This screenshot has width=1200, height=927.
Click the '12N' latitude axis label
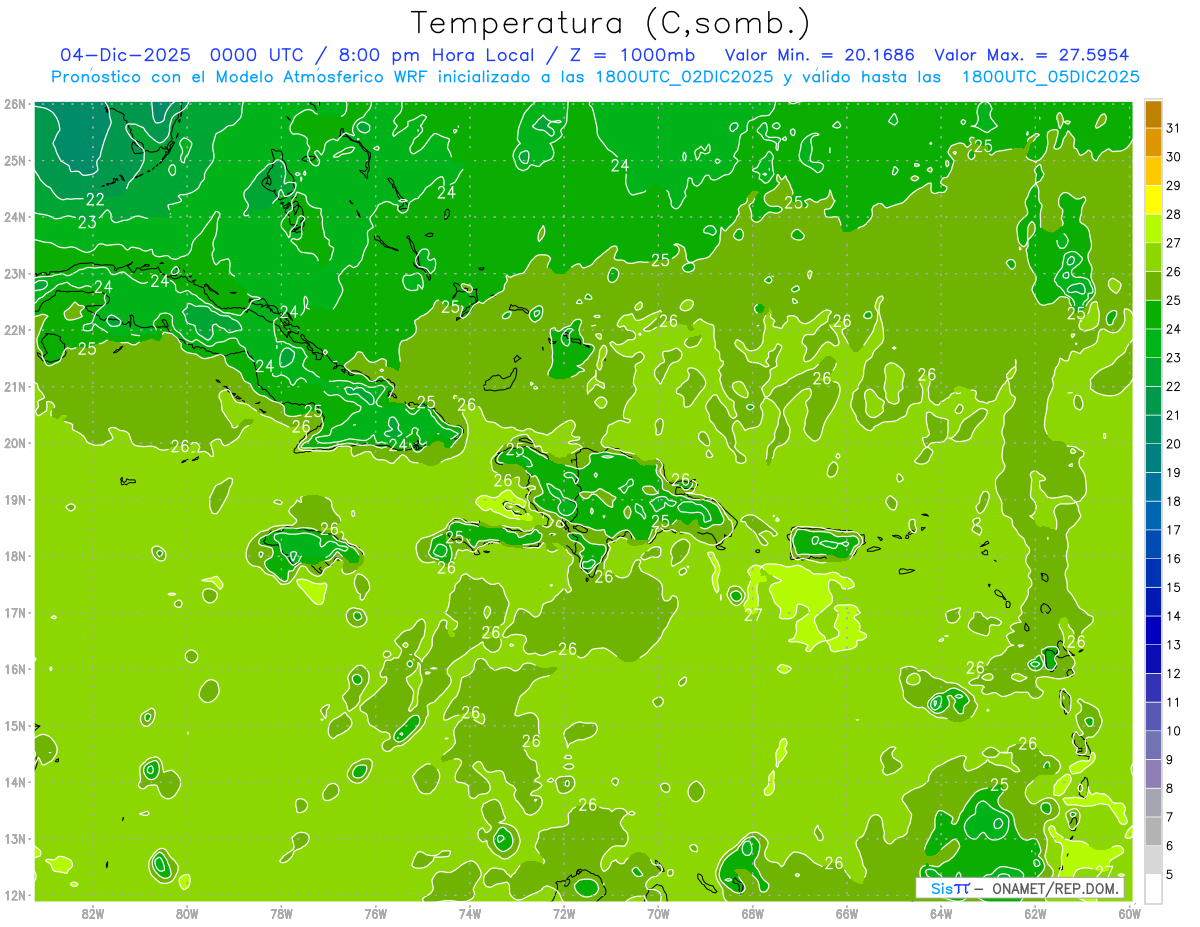point(14,895)
